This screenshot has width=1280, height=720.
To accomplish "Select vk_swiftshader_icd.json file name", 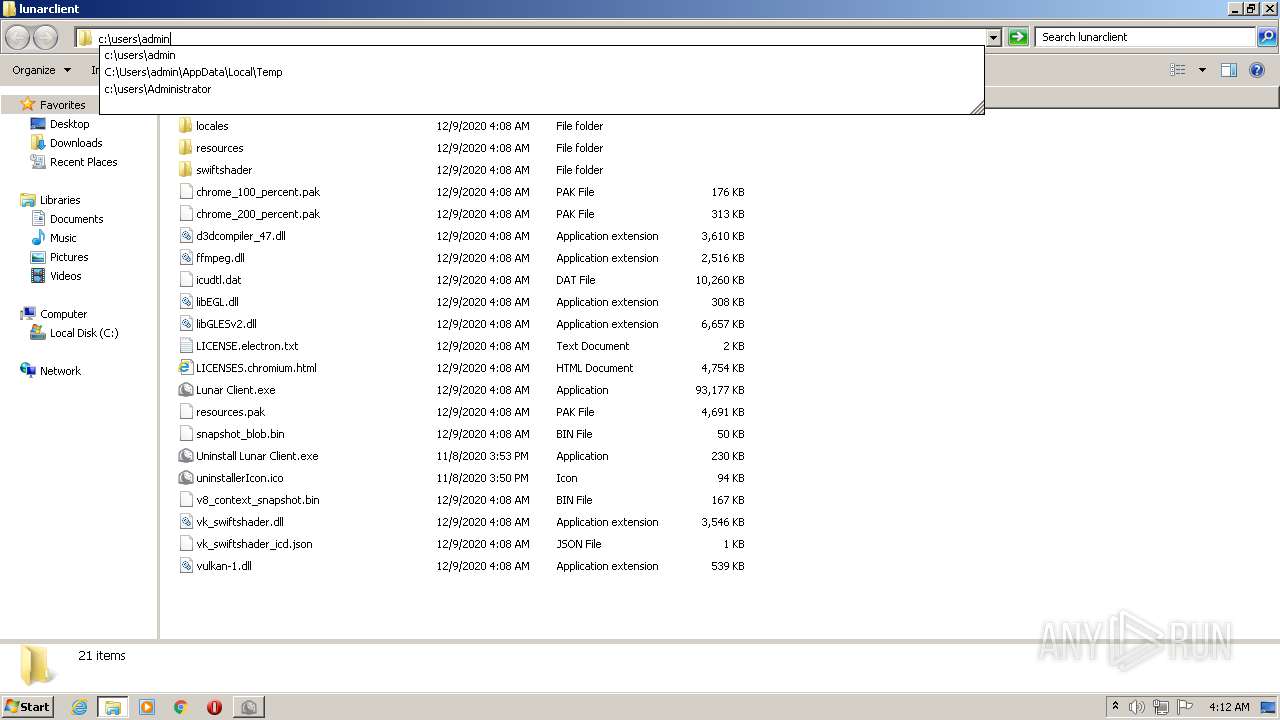I will [x=254, y=544].
